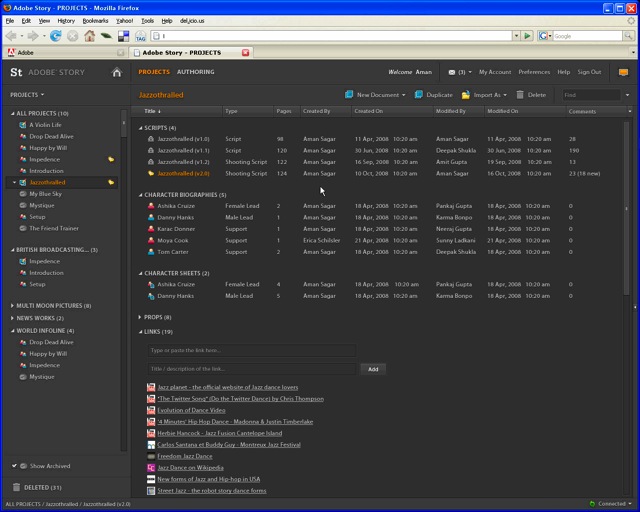The width and height of the screenshot is (640, 512).
Task: Open the Firefox Bookmarks menu
Action: (x=95, y=21)
